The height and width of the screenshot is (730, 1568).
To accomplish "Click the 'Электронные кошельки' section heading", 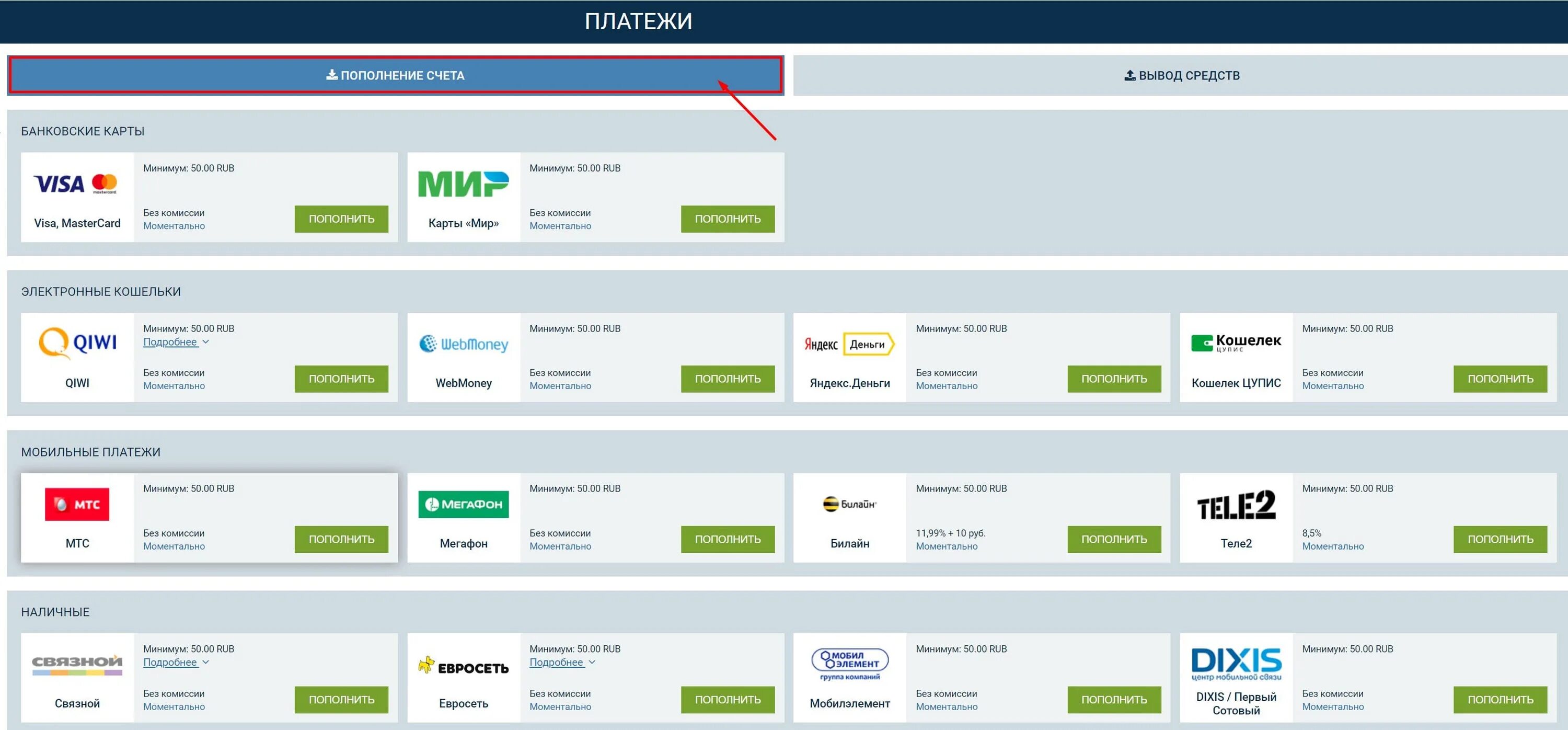I will pyautogui.click(x=100, y=292).
